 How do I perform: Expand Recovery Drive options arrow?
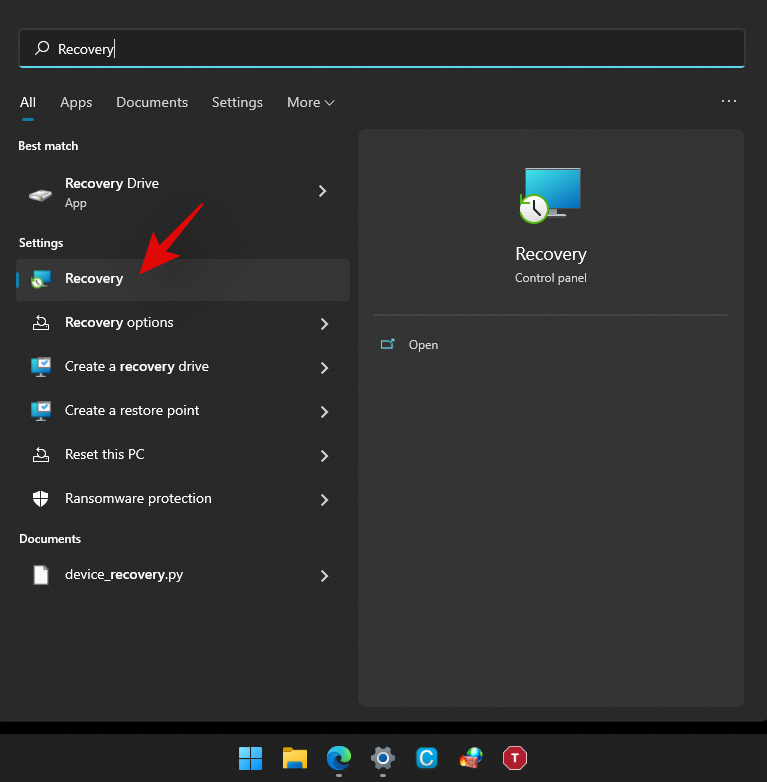click(x=322, y=191)
